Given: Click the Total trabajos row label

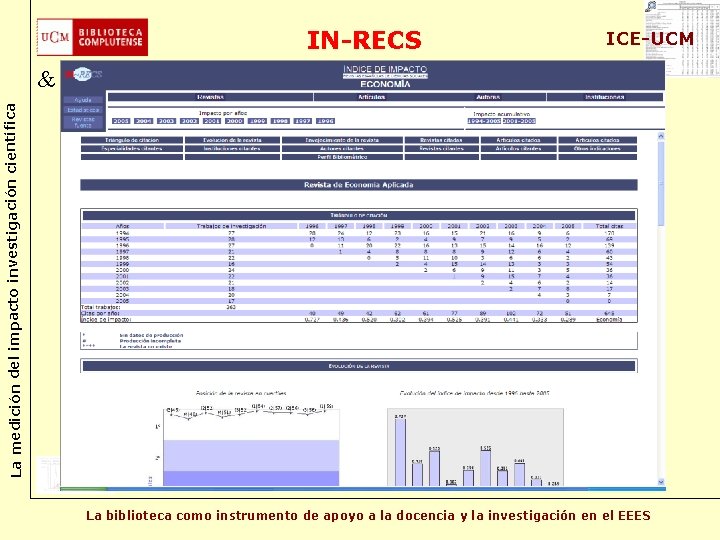Looking at the screenshot, I should point(101,307).
